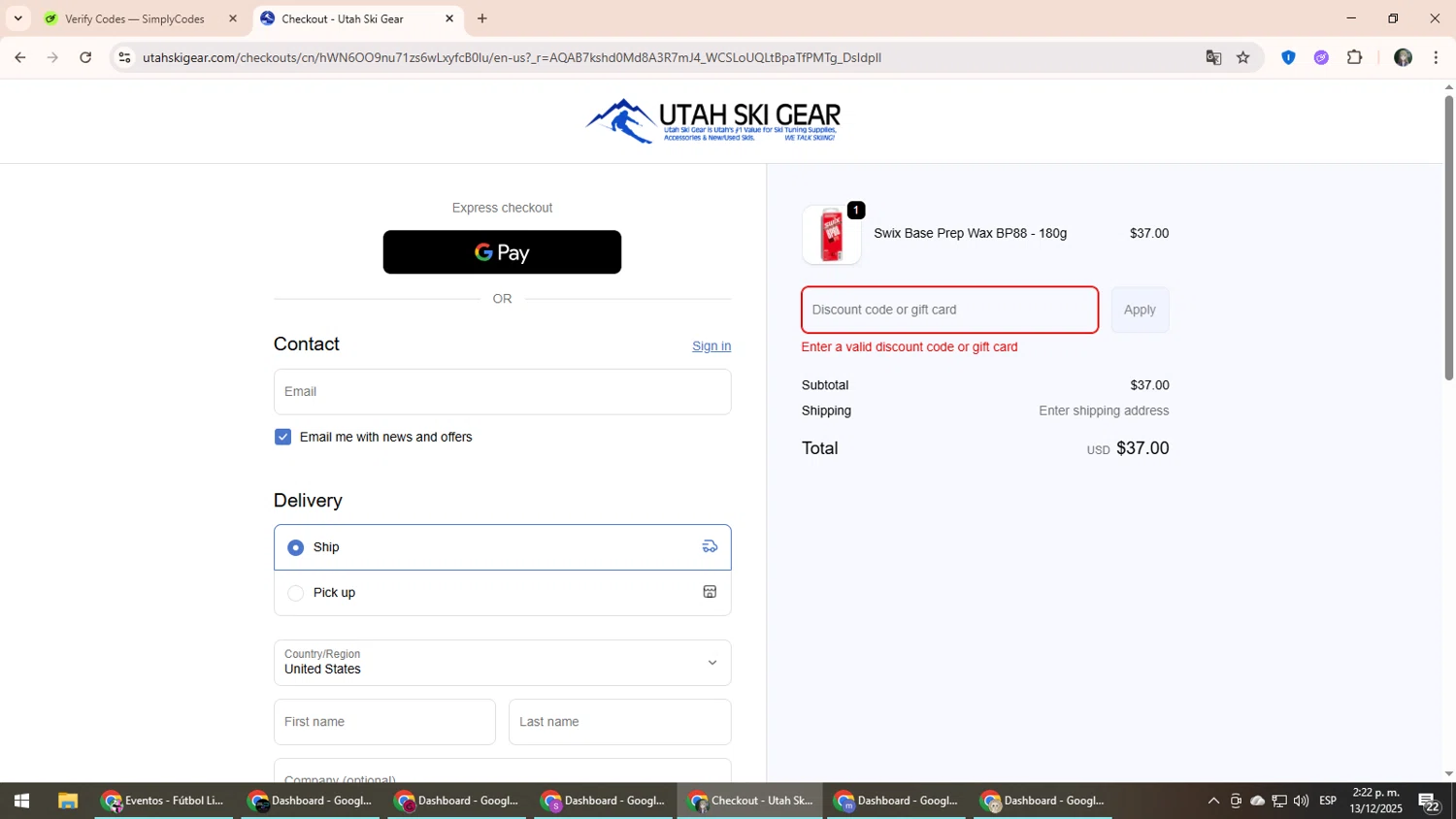The height and width of the screenshot is (819, 1456).
Task: Click the address bar URL
Action: point(512,57)
